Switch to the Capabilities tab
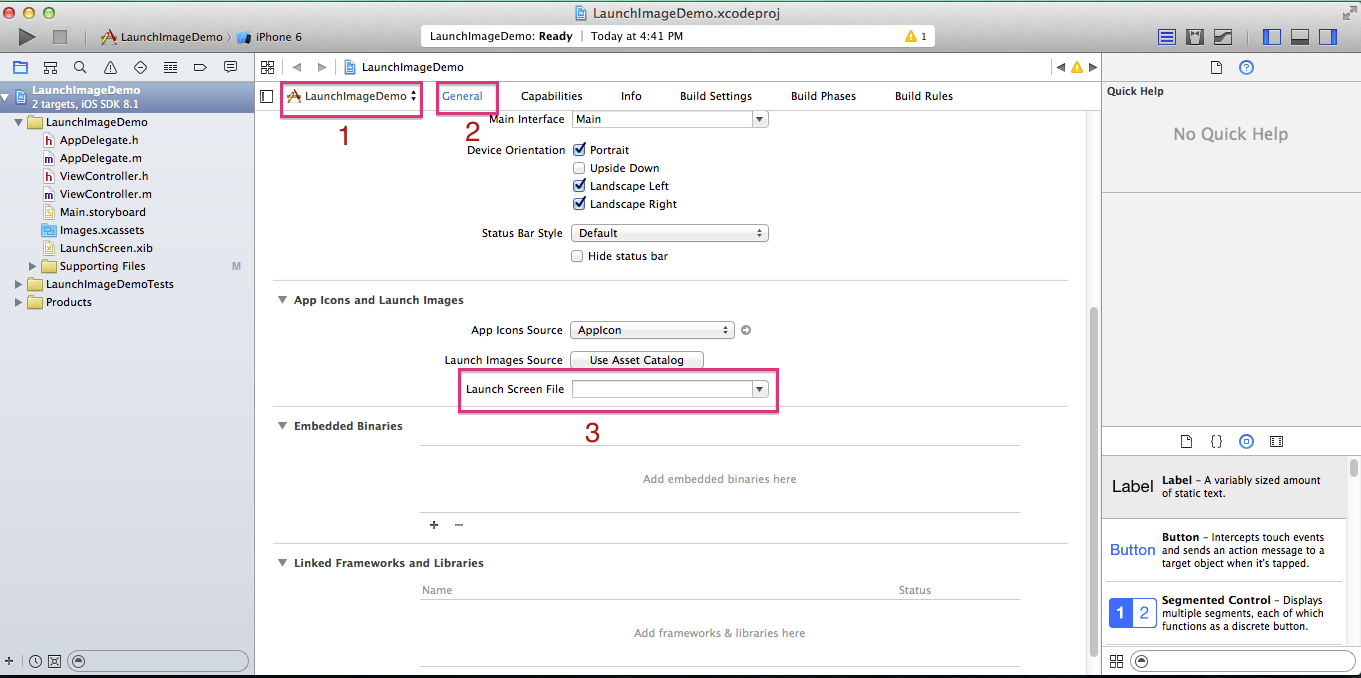1361x678 pixels. tap(551, 96)
